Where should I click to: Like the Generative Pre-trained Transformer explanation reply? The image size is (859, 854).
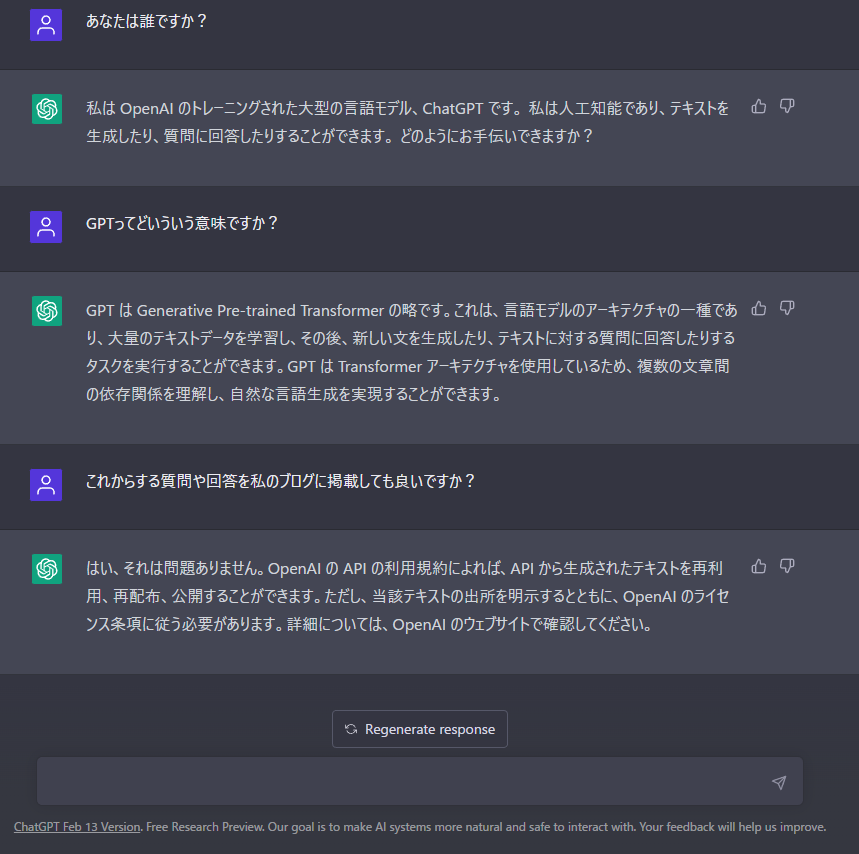click(759, 308)
